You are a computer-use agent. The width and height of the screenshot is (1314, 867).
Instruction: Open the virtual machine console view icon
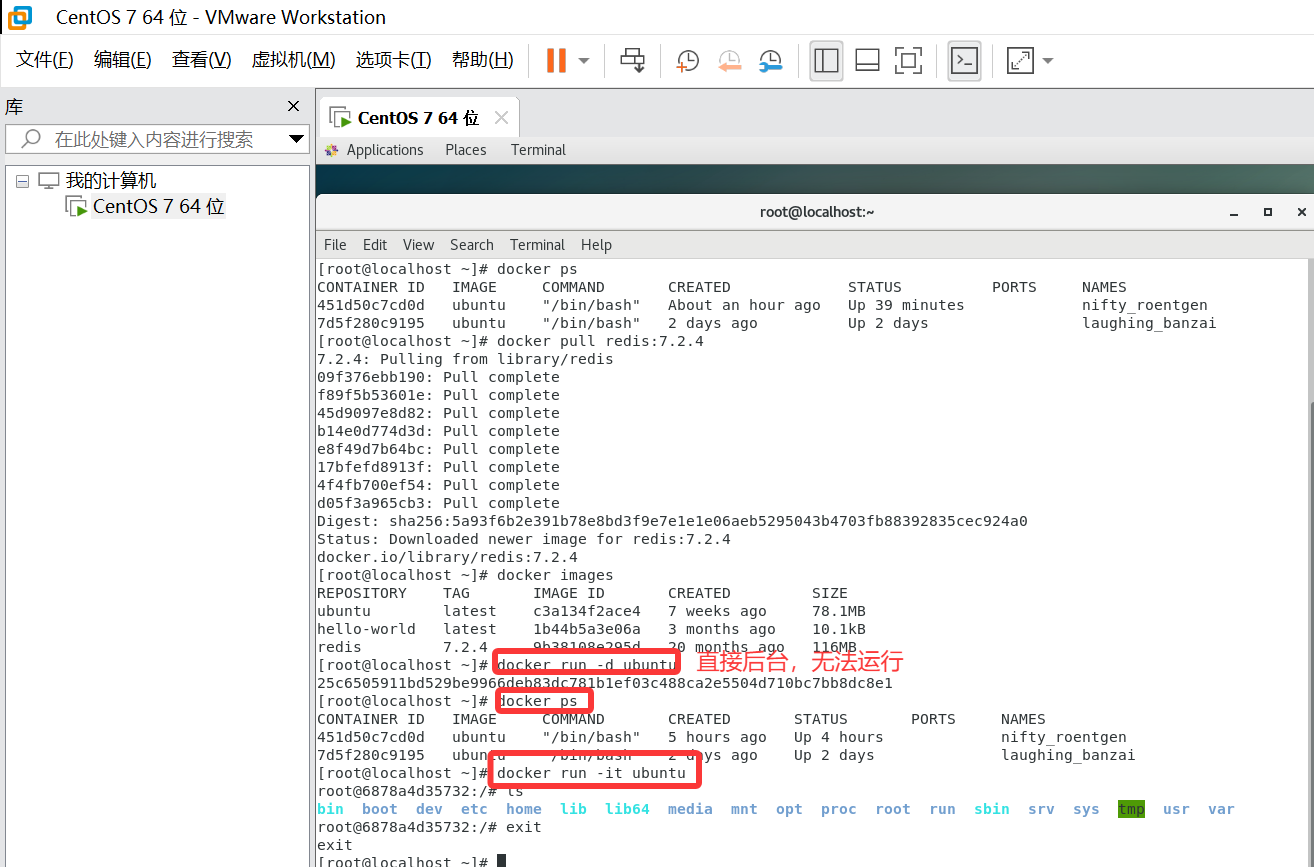[x=963, y=61]
